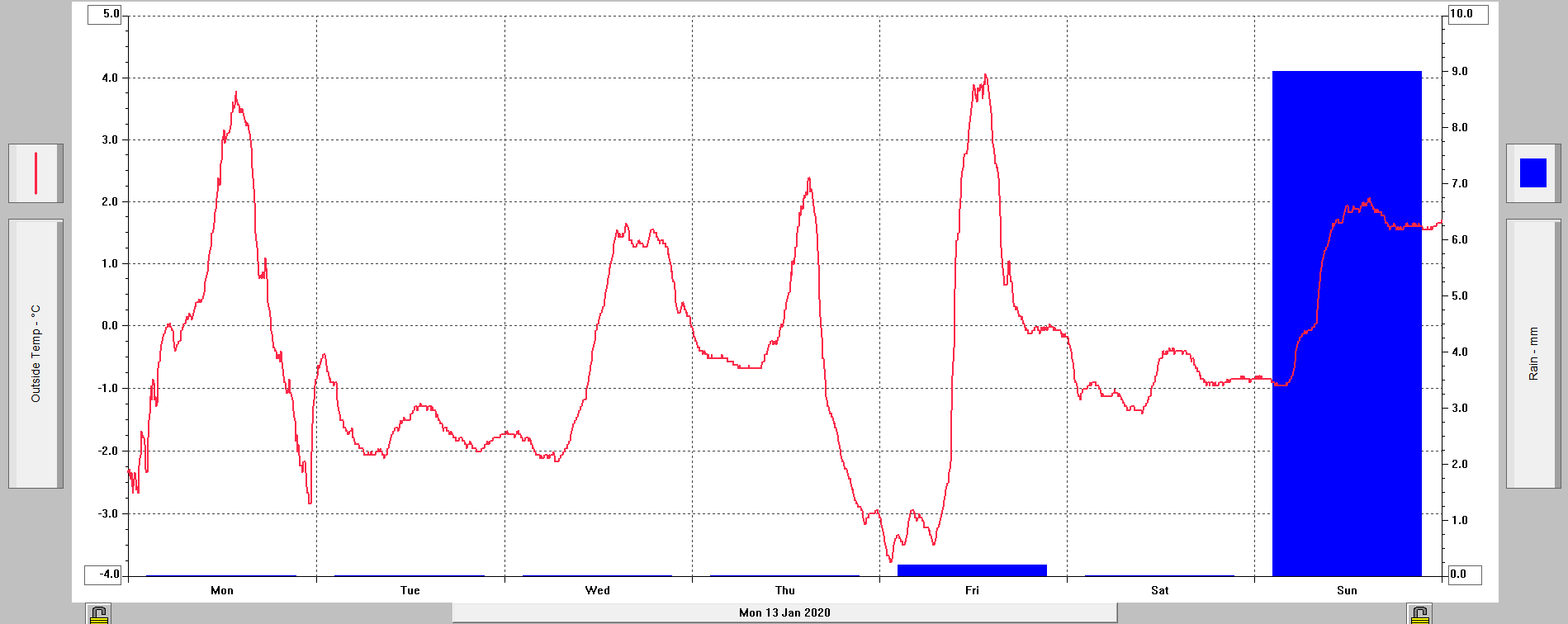The image size is (1568, 624).
Task: Click the red line temperature legend icon
Action: click(x=36, y=173)
